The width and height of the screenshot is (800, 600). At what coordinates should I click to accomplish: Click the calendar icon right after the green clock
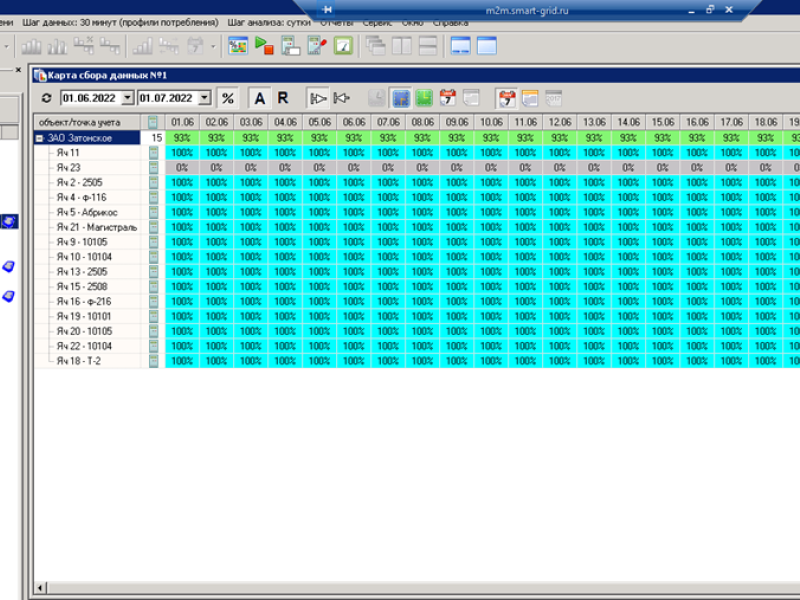click(447, 98)
